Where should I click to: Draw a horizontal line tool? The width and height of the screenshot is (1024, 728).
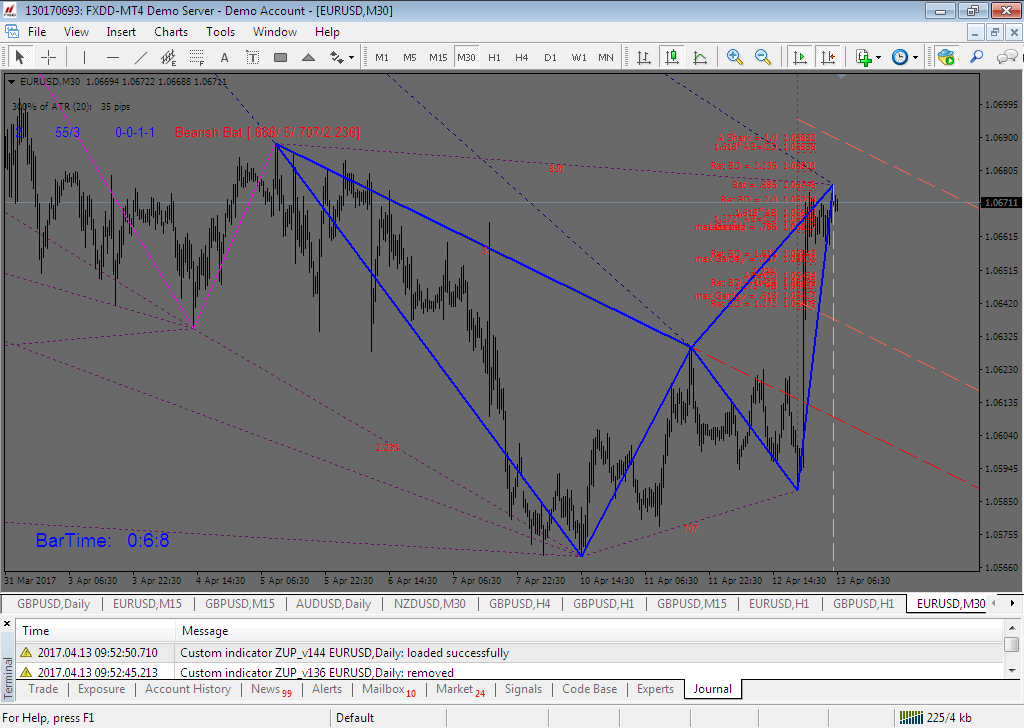113,57
